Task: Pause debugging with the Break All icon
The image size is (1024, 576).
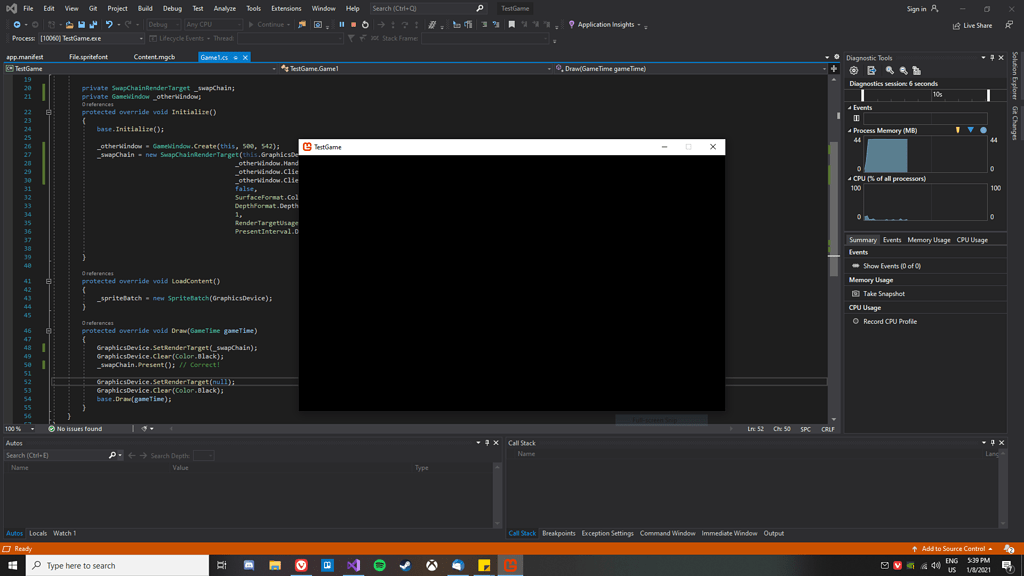Action: click(342, 25)
